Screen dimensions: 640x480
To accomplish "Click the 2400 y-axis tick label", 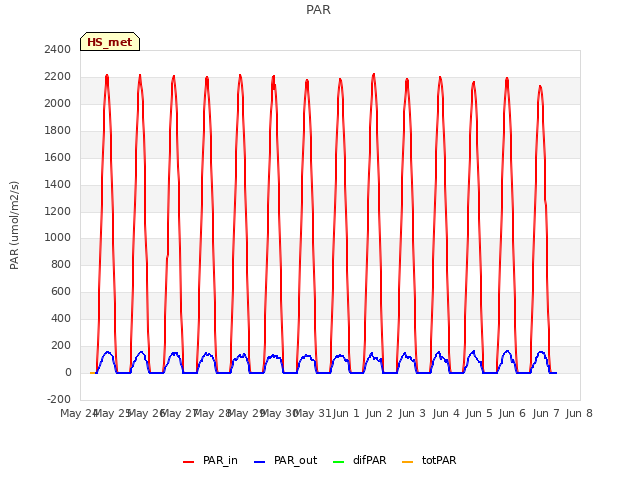I will click(58, 49).
